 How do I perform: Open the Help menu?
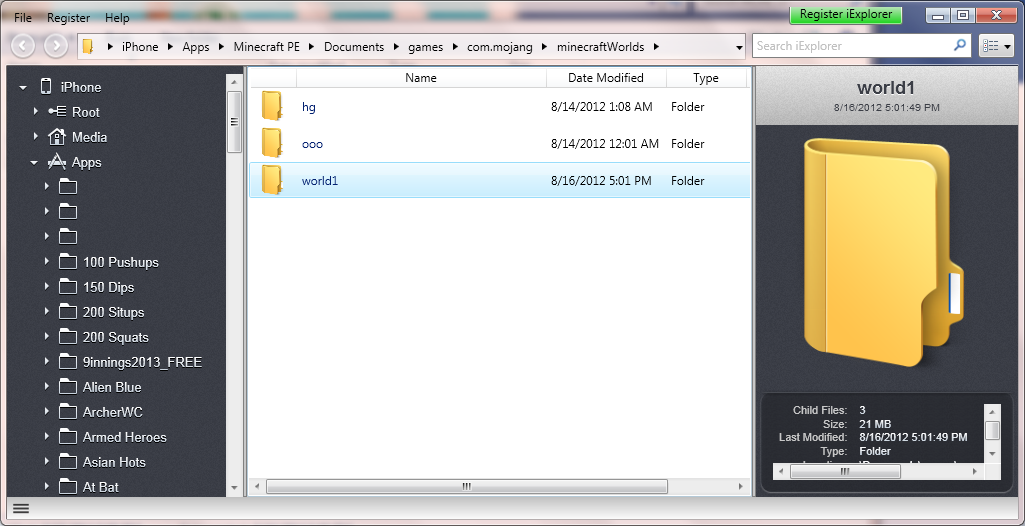click(x=117, y=18)
